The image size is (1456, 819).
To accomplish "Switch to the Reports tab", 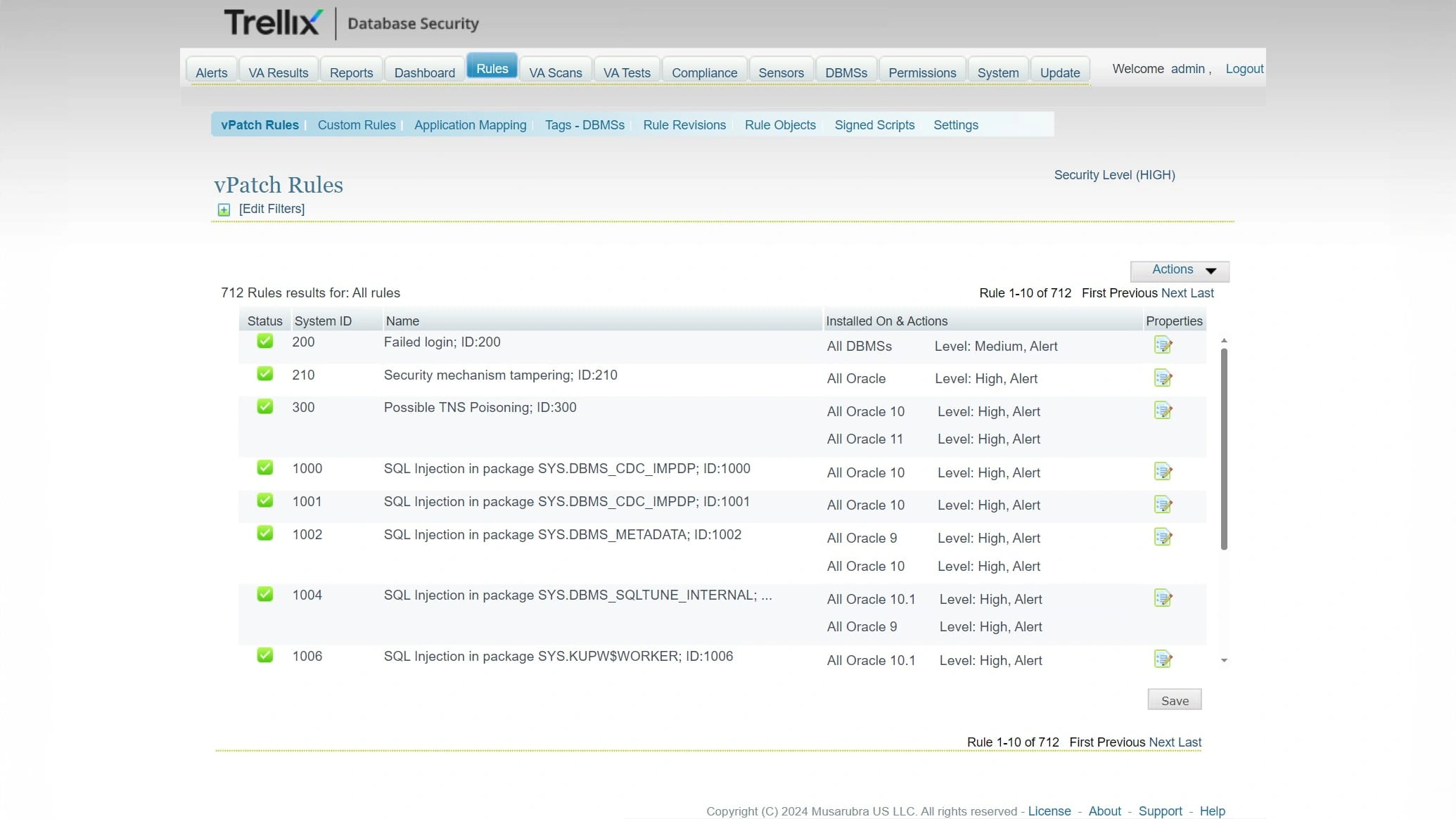I will click(351, 72).
